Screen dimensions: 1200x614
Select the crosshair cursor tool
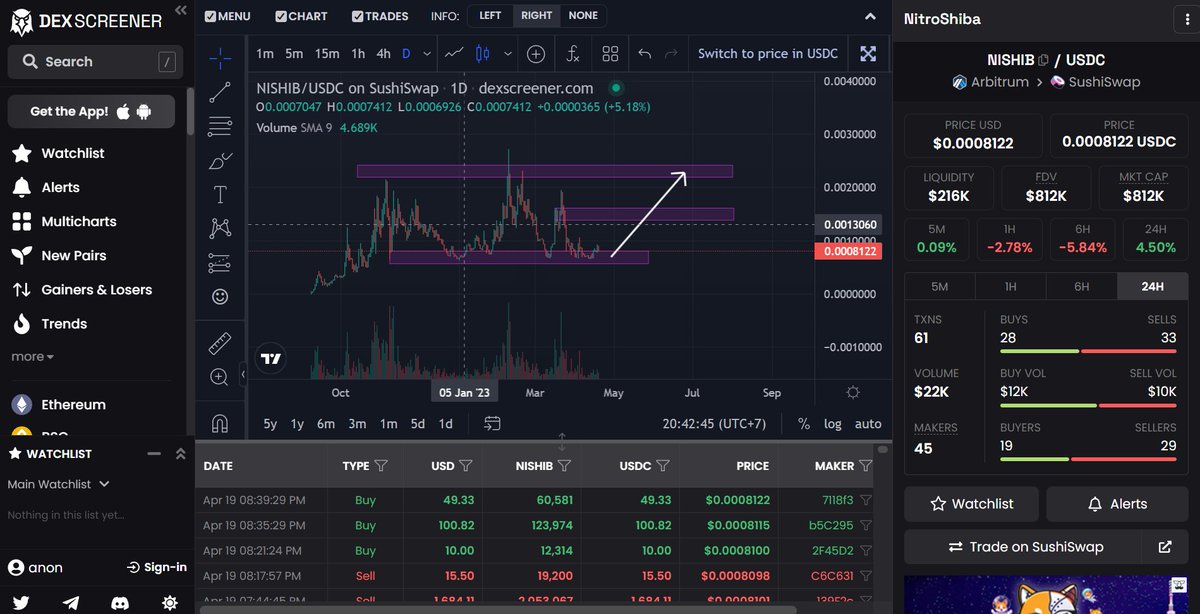click(220, 58)
